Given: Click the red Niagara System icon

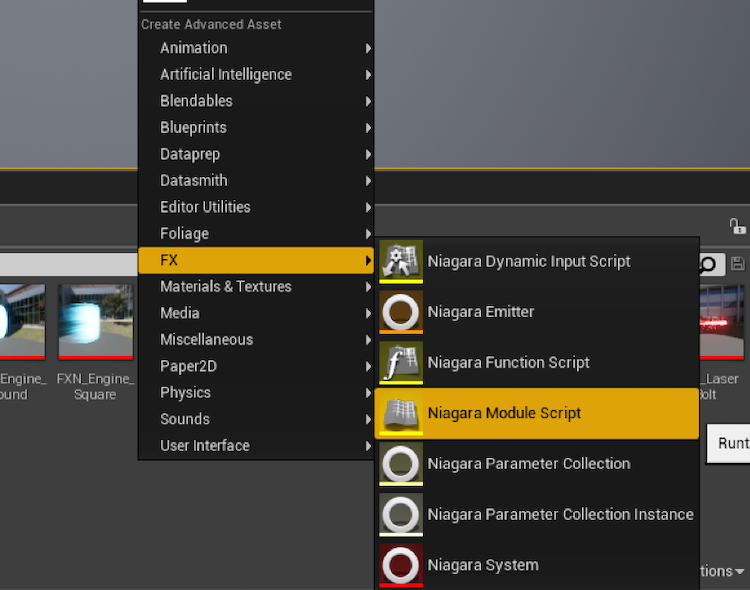Looking at the screenshot, I should [401, 565].
